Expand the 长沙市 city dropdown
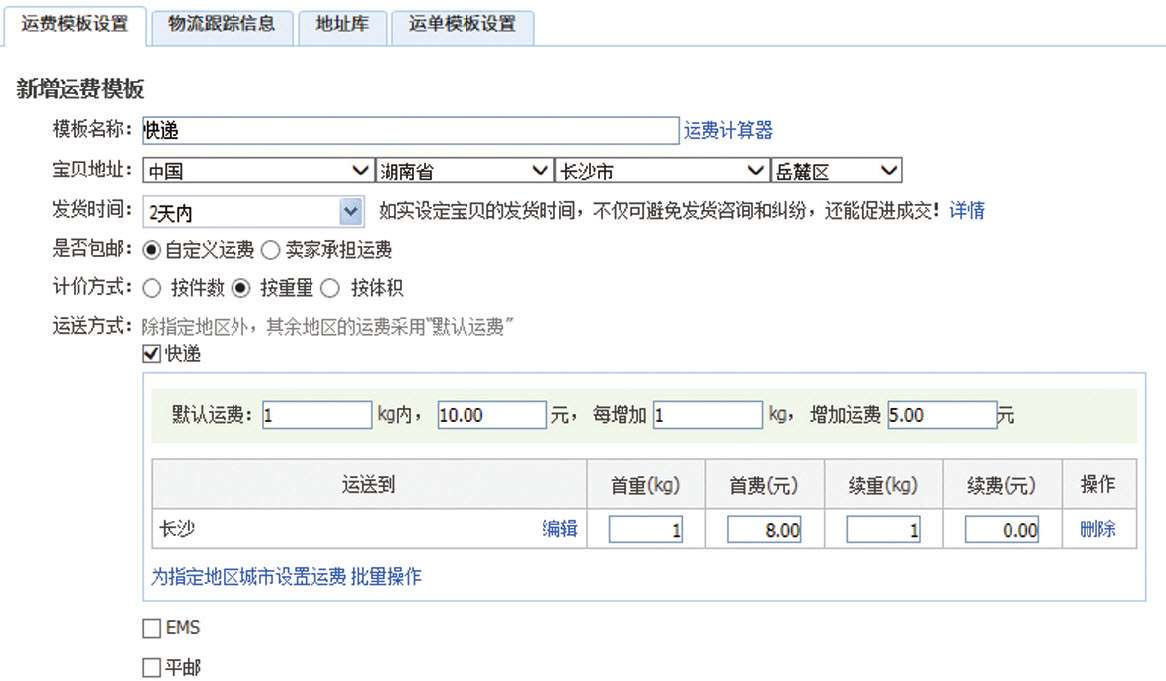The height and width of the screenshot is (681, 1166). click(x=662, y=171)
